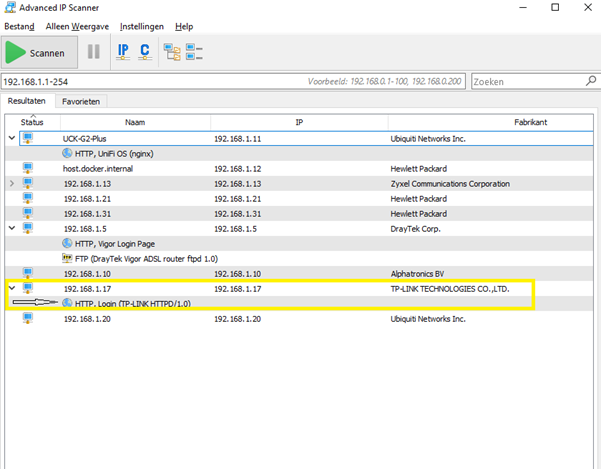The width and height of the screenshot is (601, 469).
Task: Collapse the 192.168.1.5 DrayTek row
Action: coord(12,228)
